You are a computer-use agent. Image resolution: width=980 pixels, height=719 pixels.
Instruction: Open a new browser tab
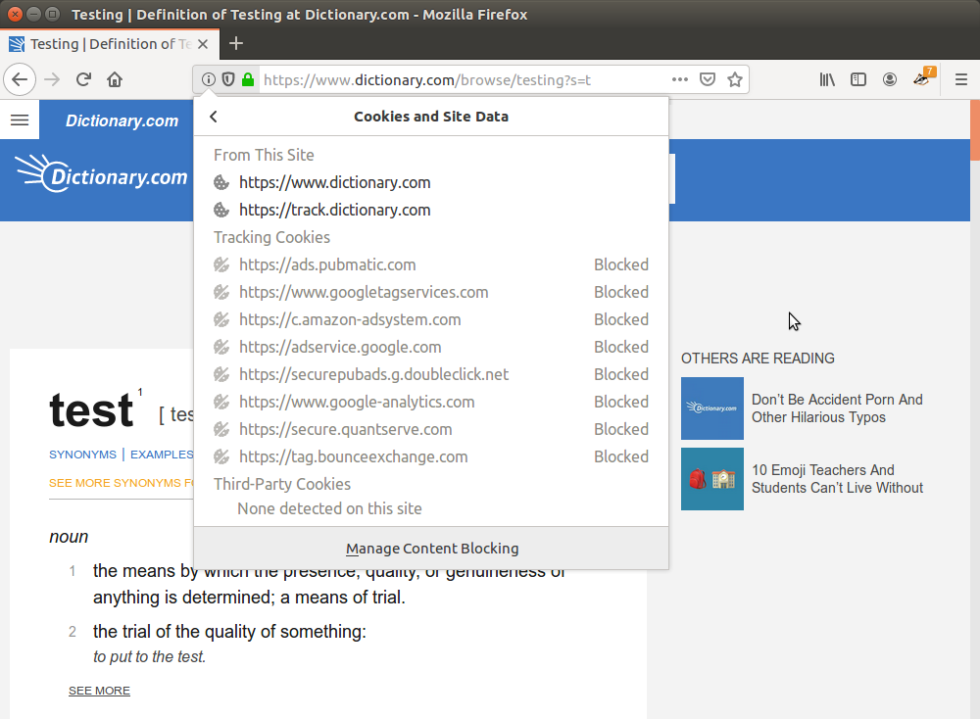pos(236,43)
